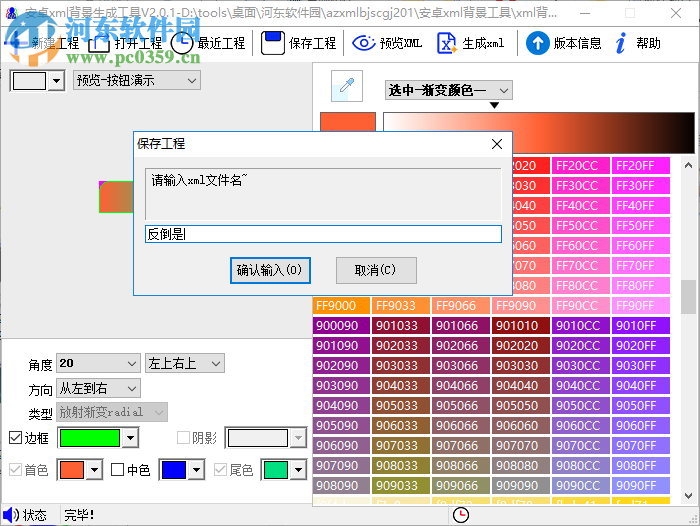Image resolution: width=700 pixels, height=526 pixels.
Task: Pick color swatch FF9066
Action: (x=461, y=305)
